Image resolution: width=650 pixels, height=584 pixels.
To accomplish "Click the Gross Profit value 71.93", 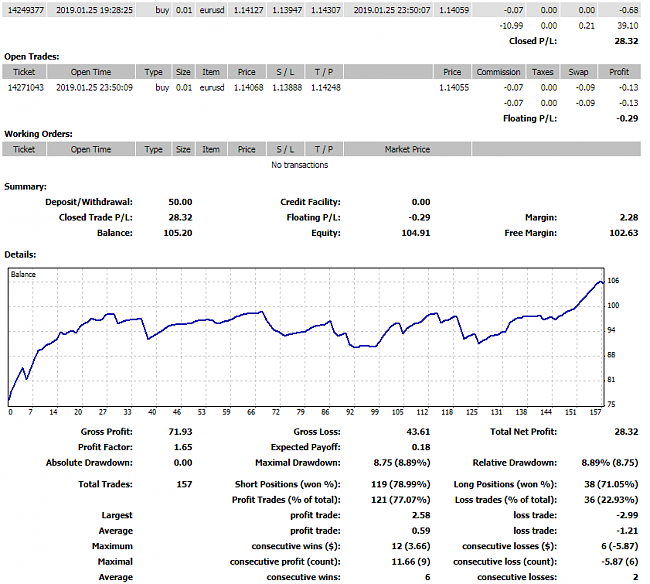I will click(x=180, y=432).
